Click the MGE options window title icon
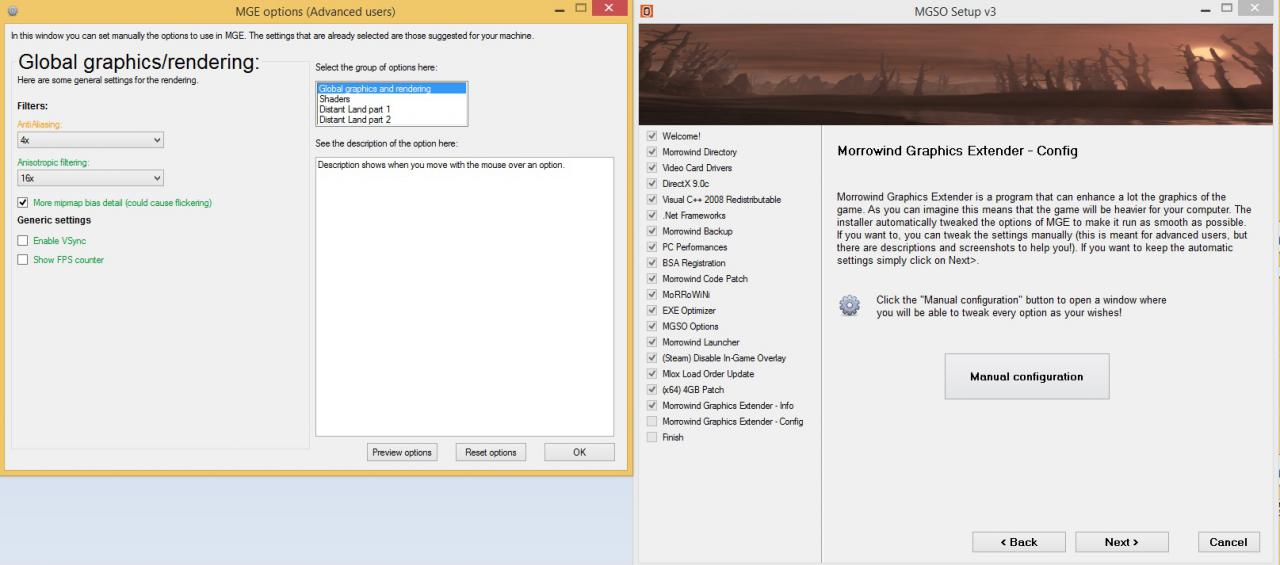The image size is (1280, 565). 12,11
